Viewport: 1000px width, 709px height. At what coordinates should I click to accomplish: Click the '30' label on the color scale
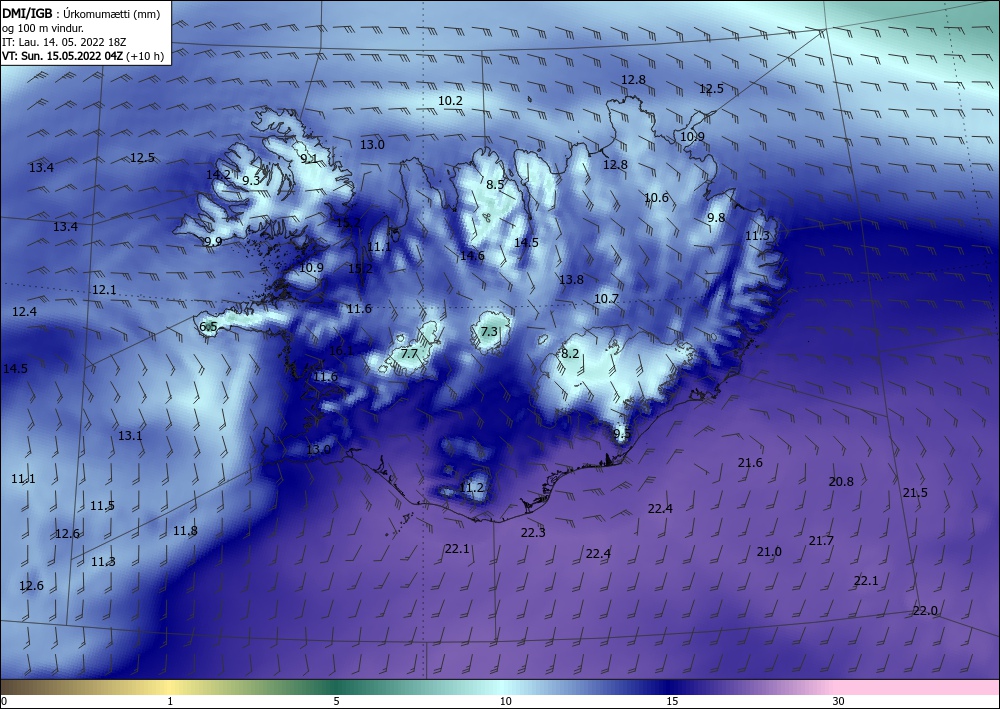839,701
